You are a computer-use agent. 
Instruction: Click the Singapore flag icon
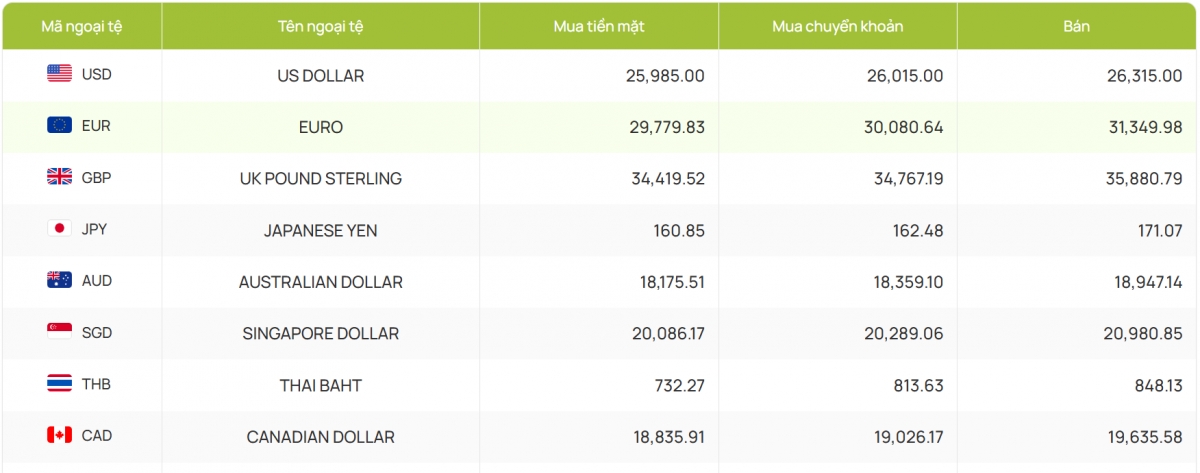point(59,331)
